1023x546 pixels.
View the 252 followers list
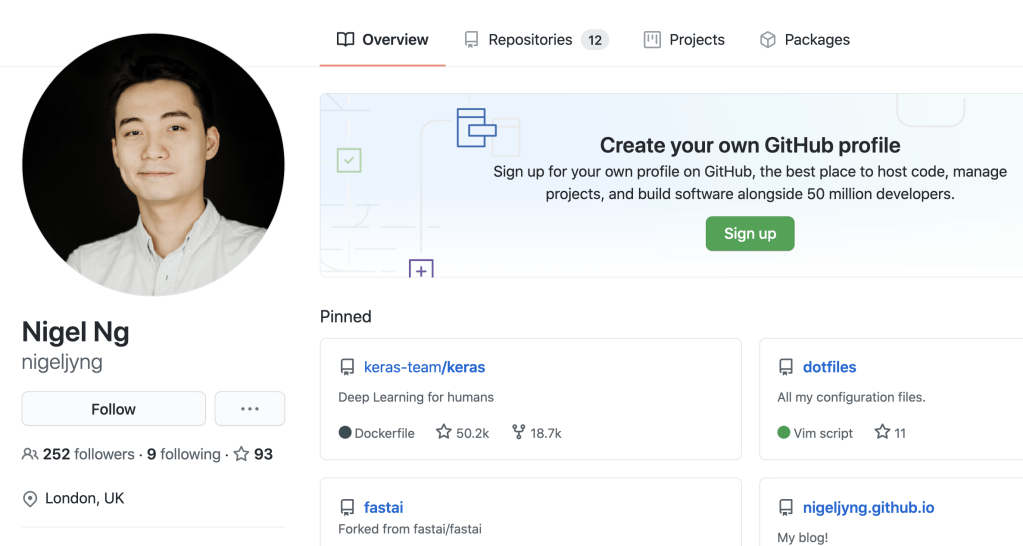tap(88, 454)
